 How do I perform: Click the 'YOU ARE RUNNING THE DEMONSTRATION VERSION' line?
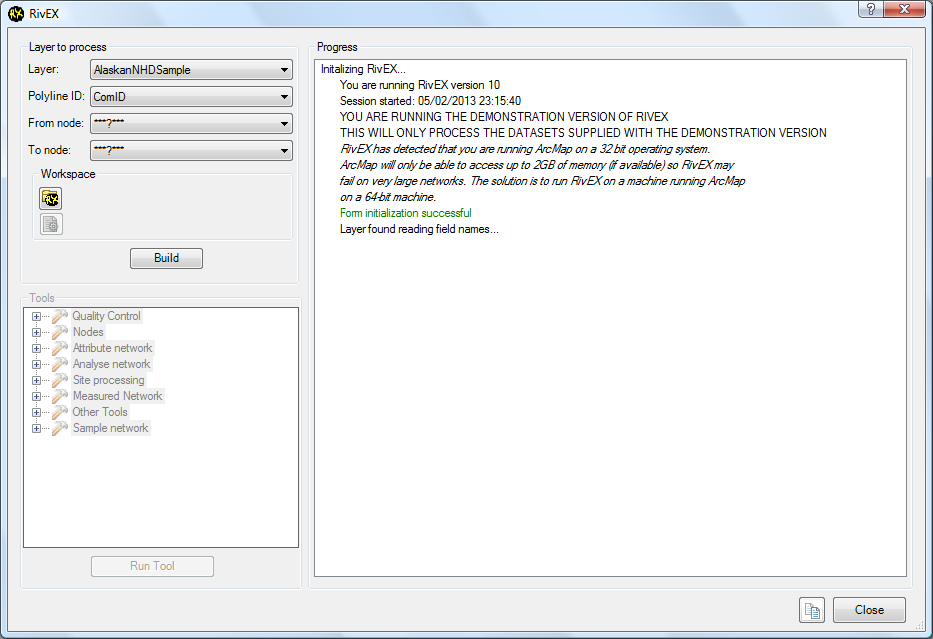click(x=504, y=117)
